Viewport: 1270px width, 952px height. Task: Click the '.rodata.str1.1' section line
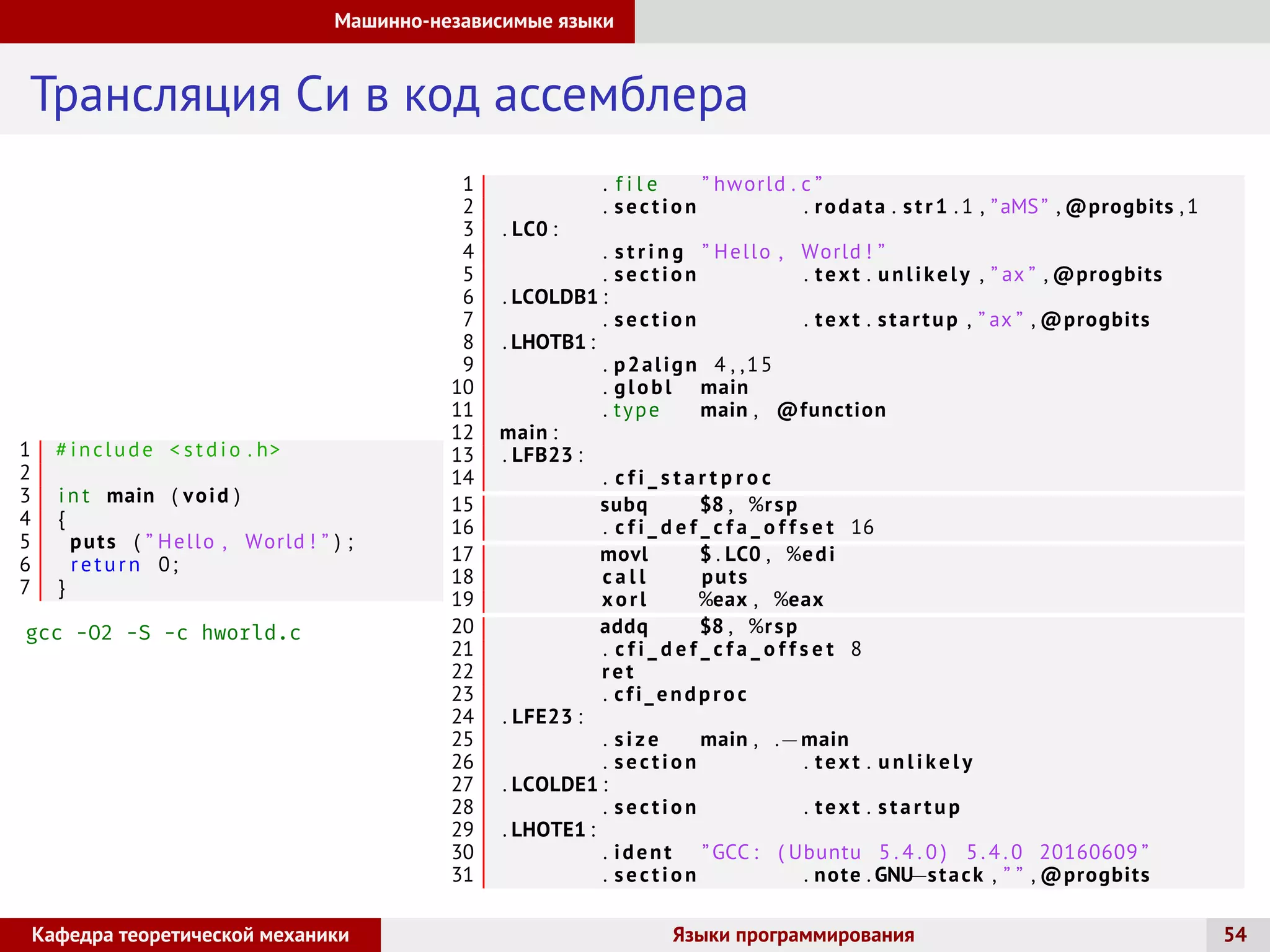tap(900, 206)
